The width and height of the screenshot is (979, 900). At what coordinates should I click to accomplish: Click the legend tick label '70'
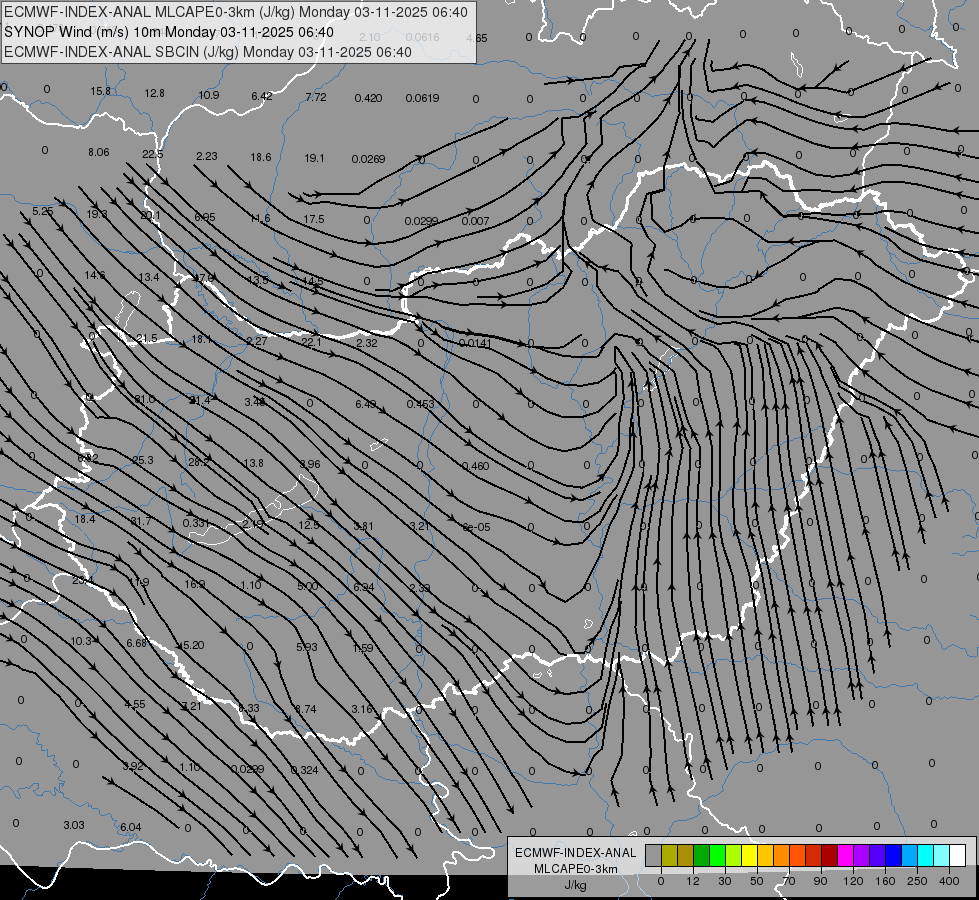[789, 881]
